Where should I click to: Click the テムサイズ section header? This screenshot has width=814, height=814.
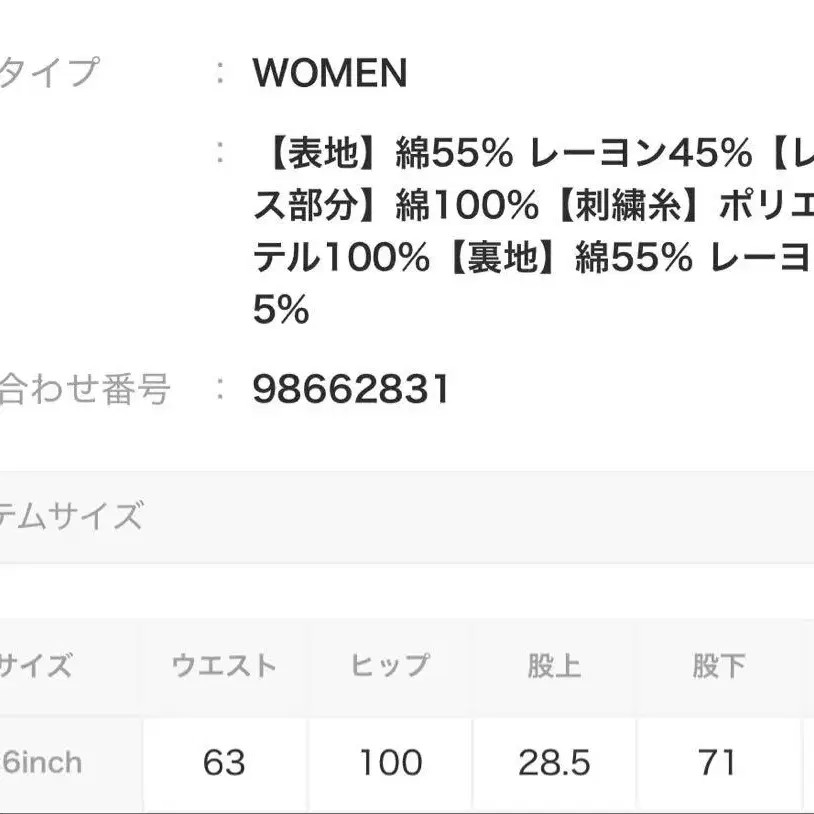pos(70,516)
